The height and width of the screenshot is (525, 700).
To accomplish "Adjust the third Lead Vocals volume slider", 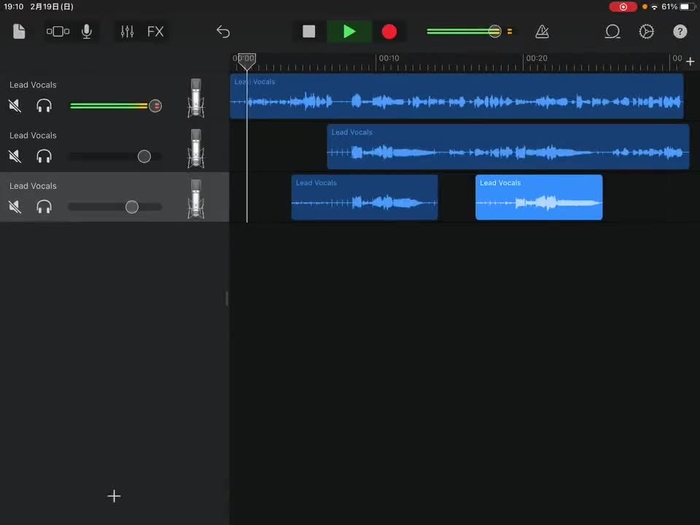I will 132,207.
